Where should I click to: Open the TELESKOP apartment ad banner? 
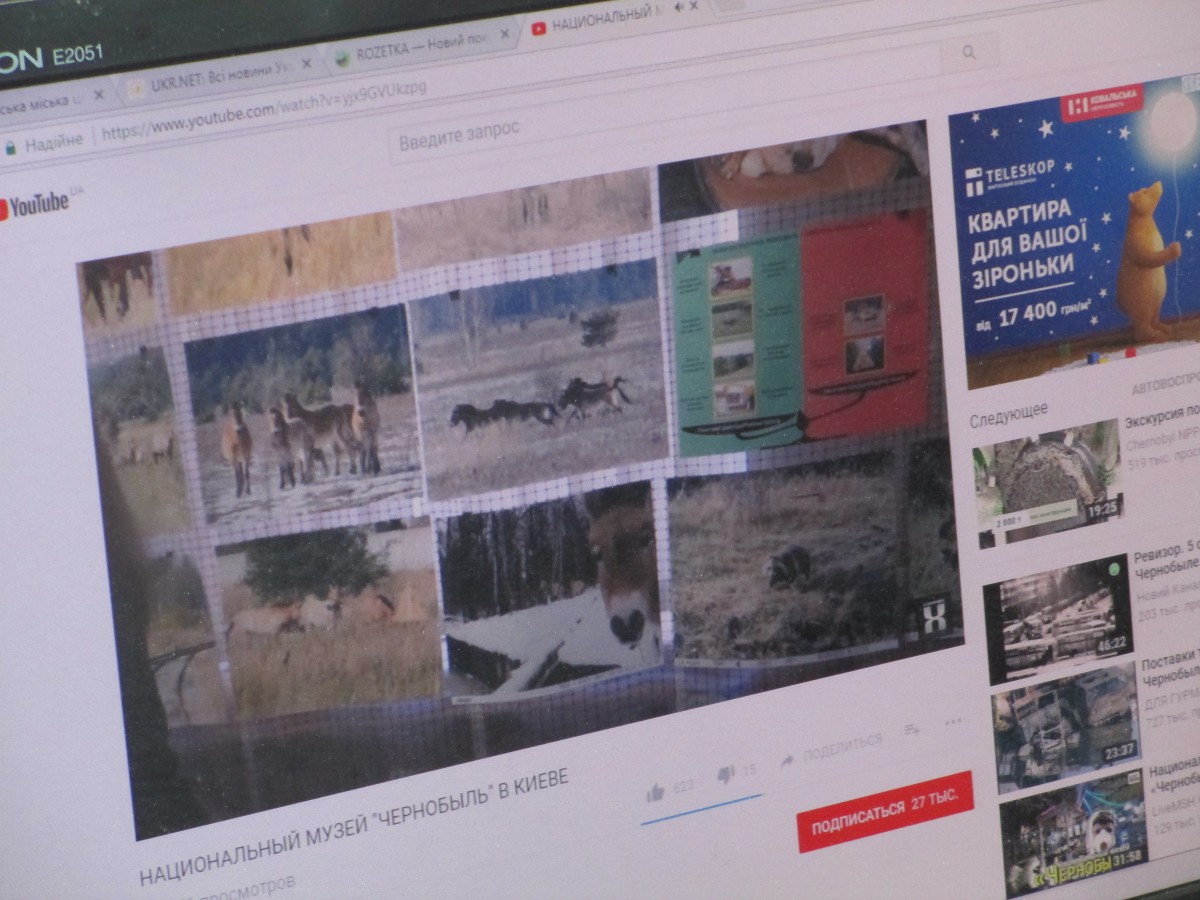1074,230
